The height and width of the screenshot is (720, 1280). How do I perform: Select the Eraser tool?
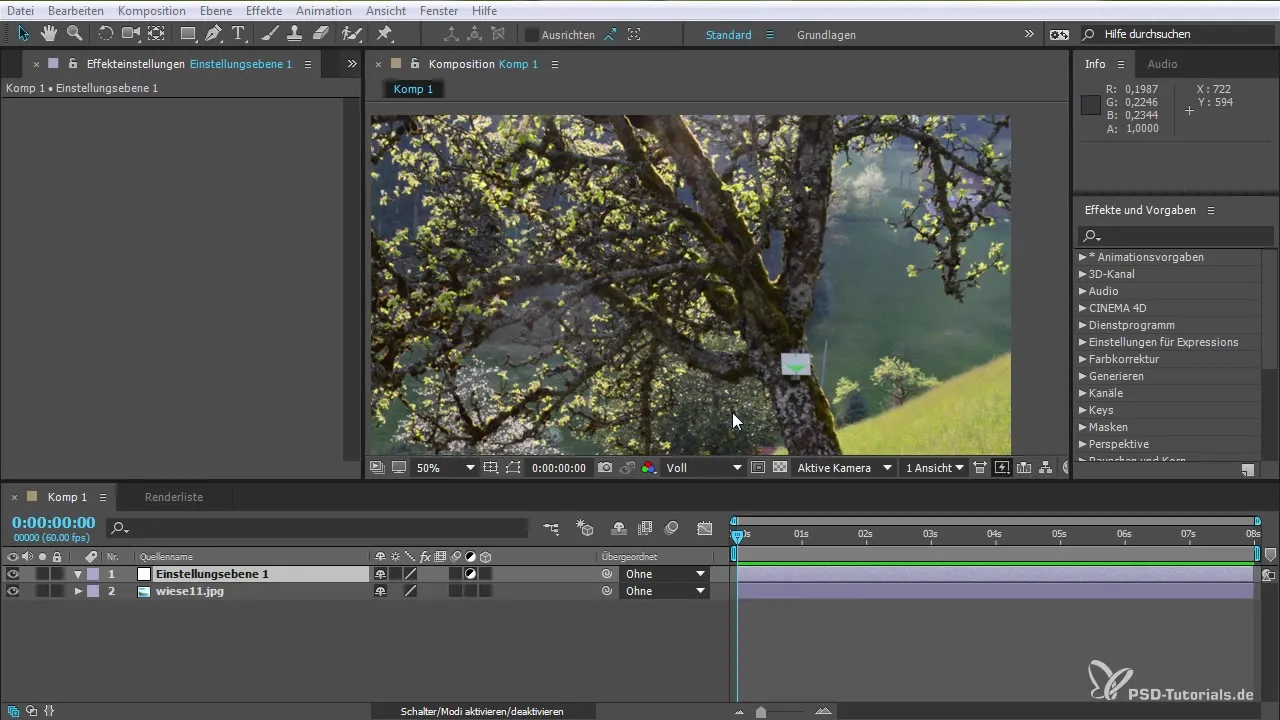coord(321,34)
